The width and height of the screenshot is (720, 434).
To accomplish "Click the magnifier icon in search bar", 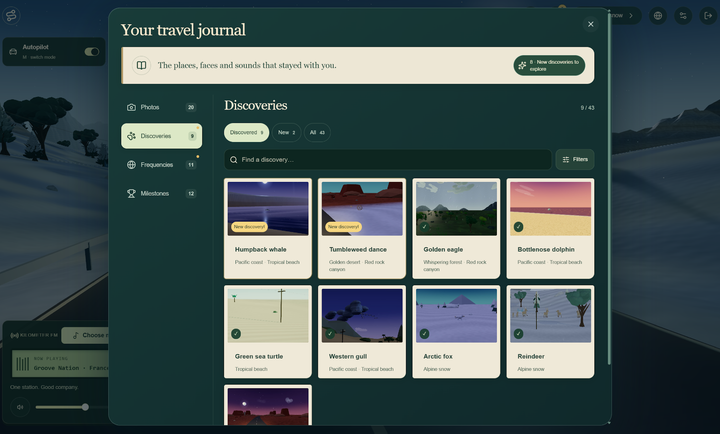I will click(x=234, y=160).
